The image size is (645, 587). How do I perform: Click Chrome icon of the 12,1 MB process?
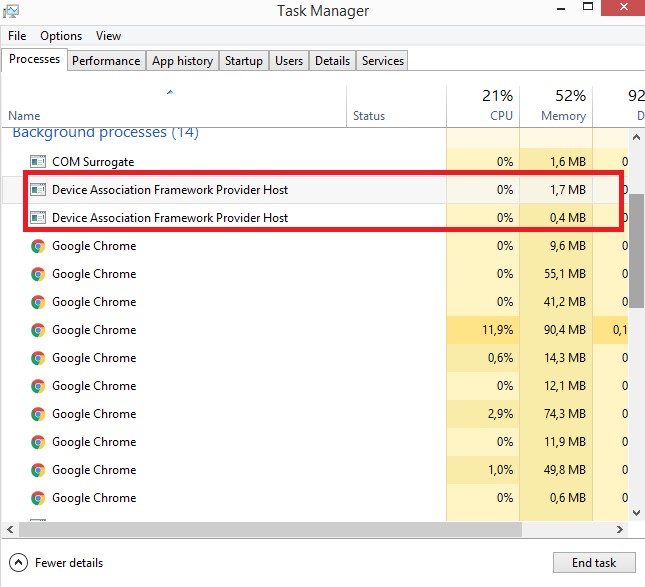38,386
